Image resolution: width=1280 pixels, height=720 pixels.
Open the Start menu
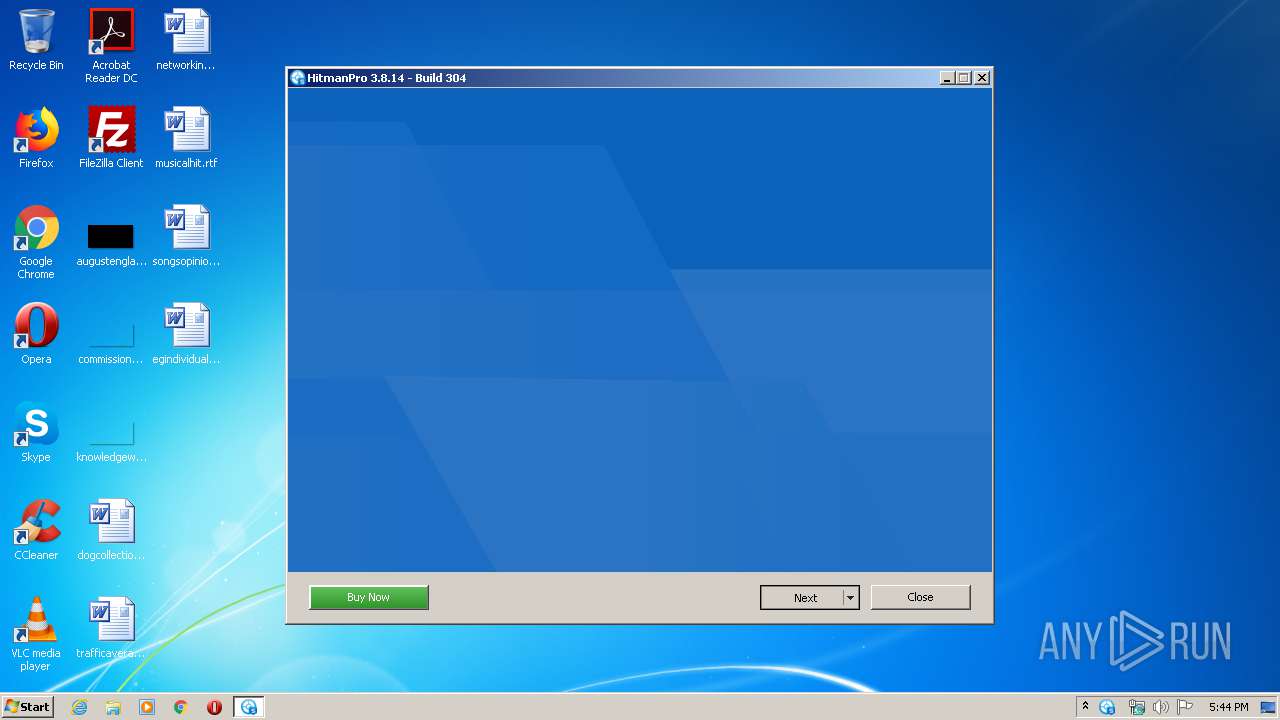tap(27, 707)
